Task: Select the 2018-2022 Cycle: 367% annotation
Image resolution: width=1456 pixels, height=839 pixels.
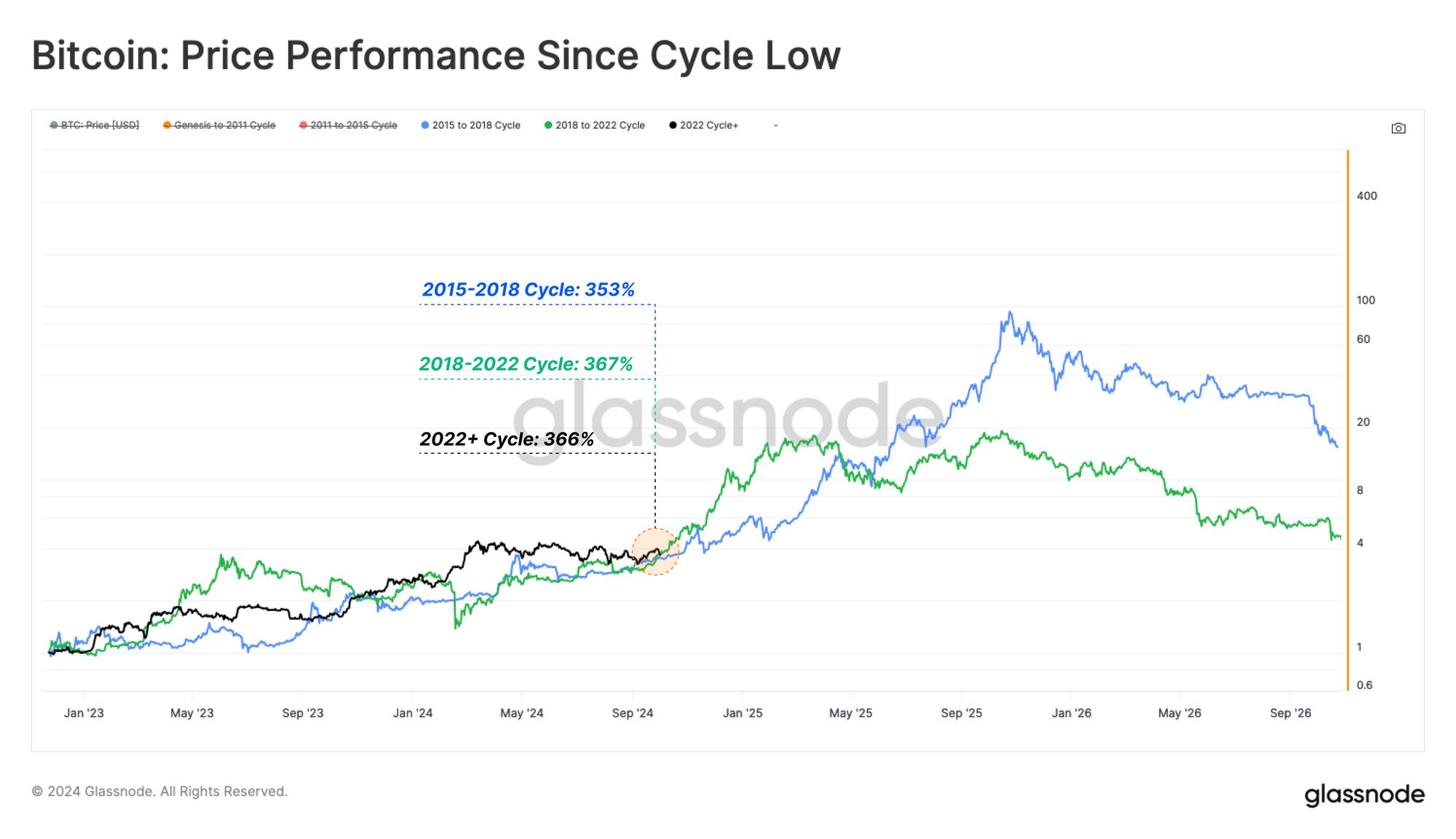Action: tap(526, 363)
